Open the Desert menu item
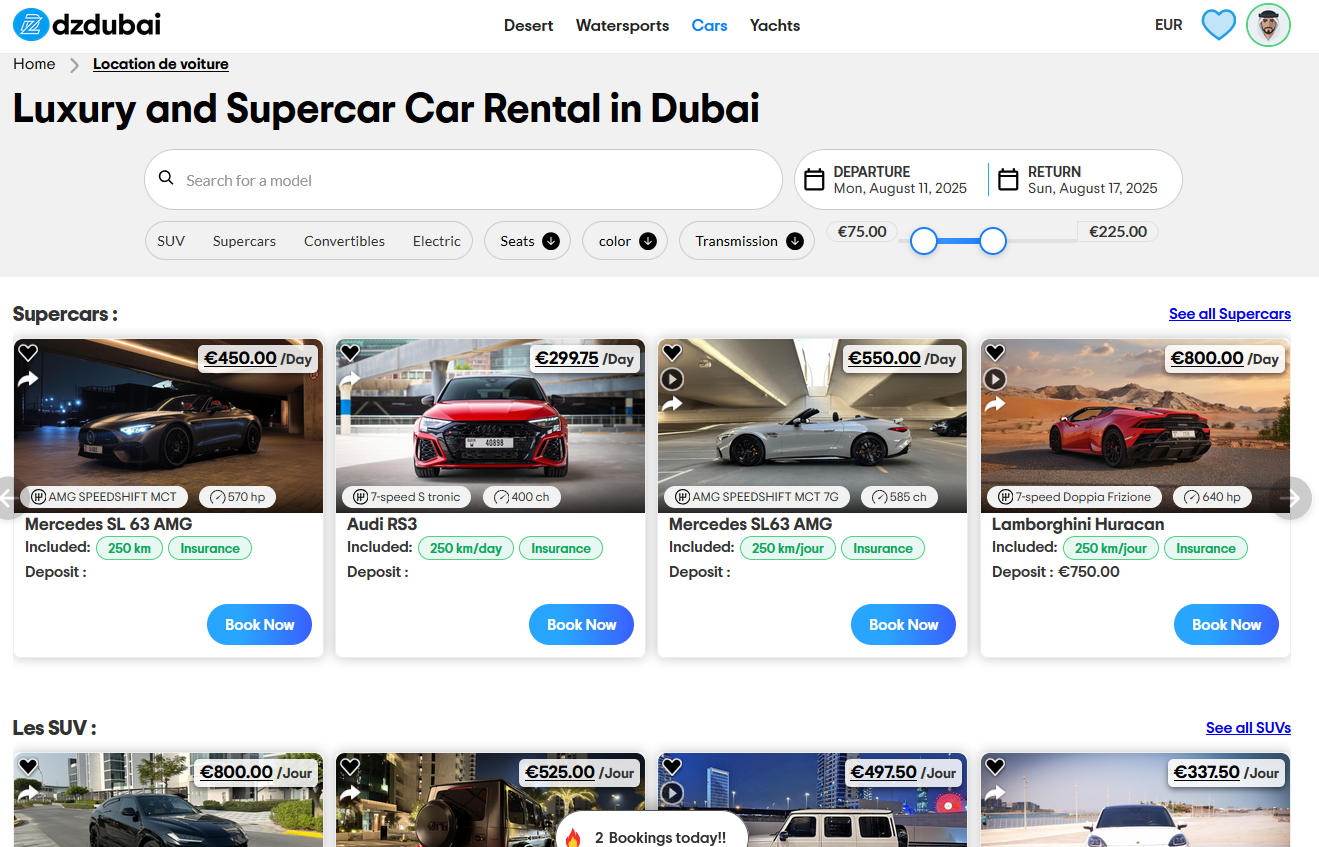 tap(528, 25)
